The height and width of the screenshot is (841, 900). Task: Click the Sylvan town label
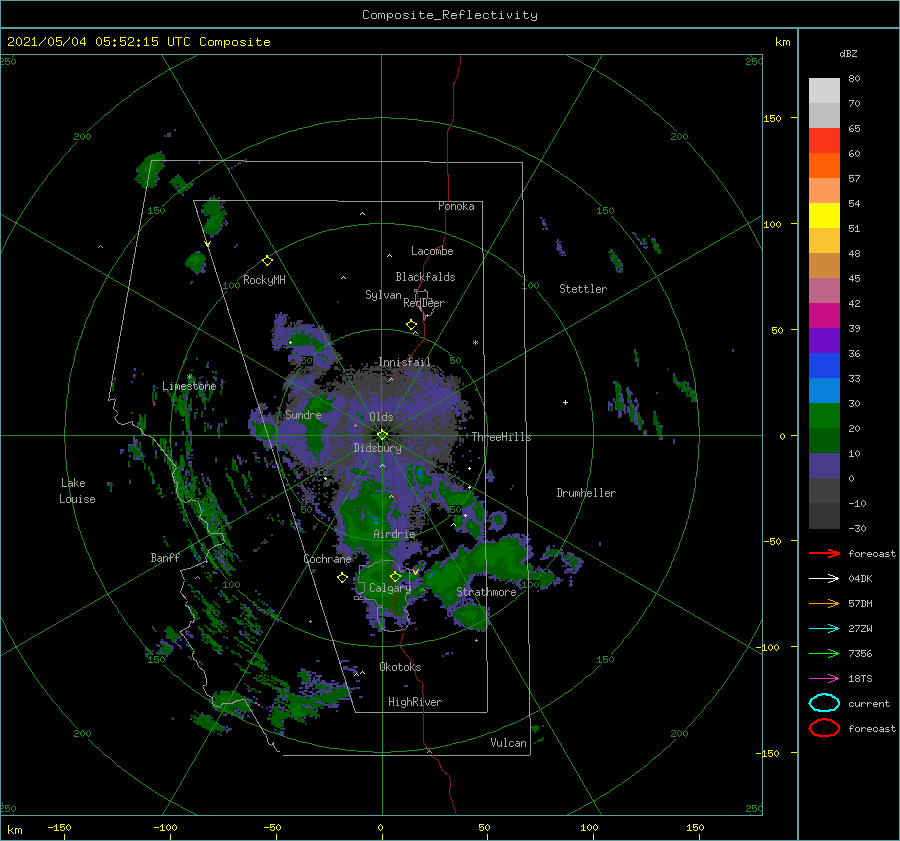(x=383, y=295)
